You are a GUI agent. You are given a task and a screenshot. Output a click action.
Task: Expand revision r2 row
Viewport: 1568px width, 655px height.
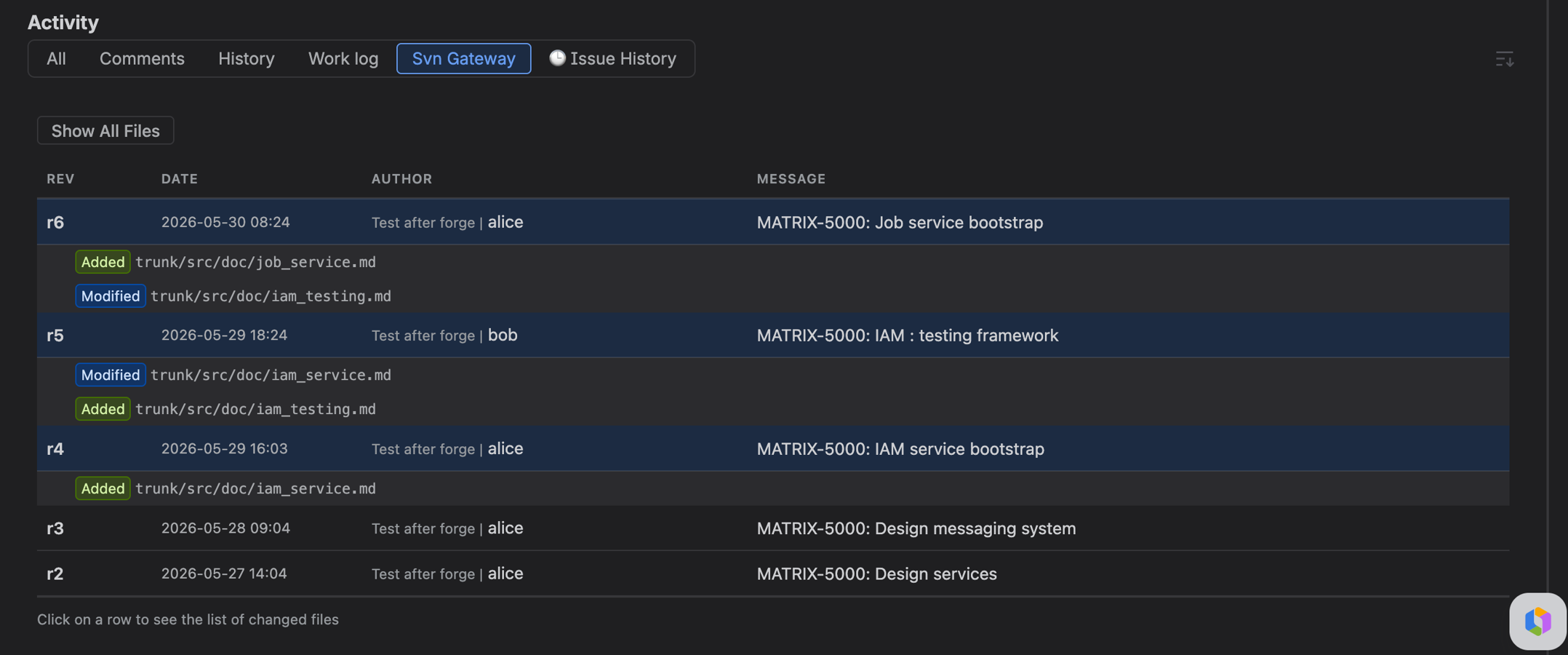click(773, 573)
